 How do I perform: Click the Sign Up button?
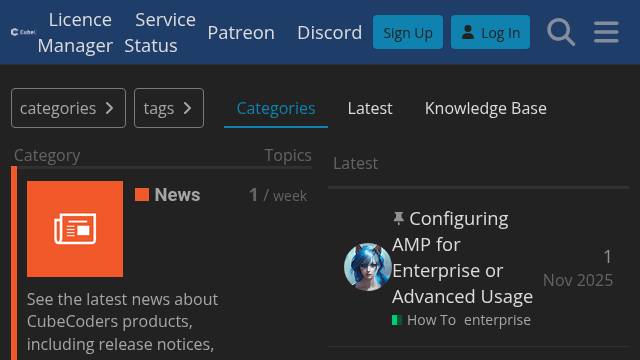tap(408, 32)
